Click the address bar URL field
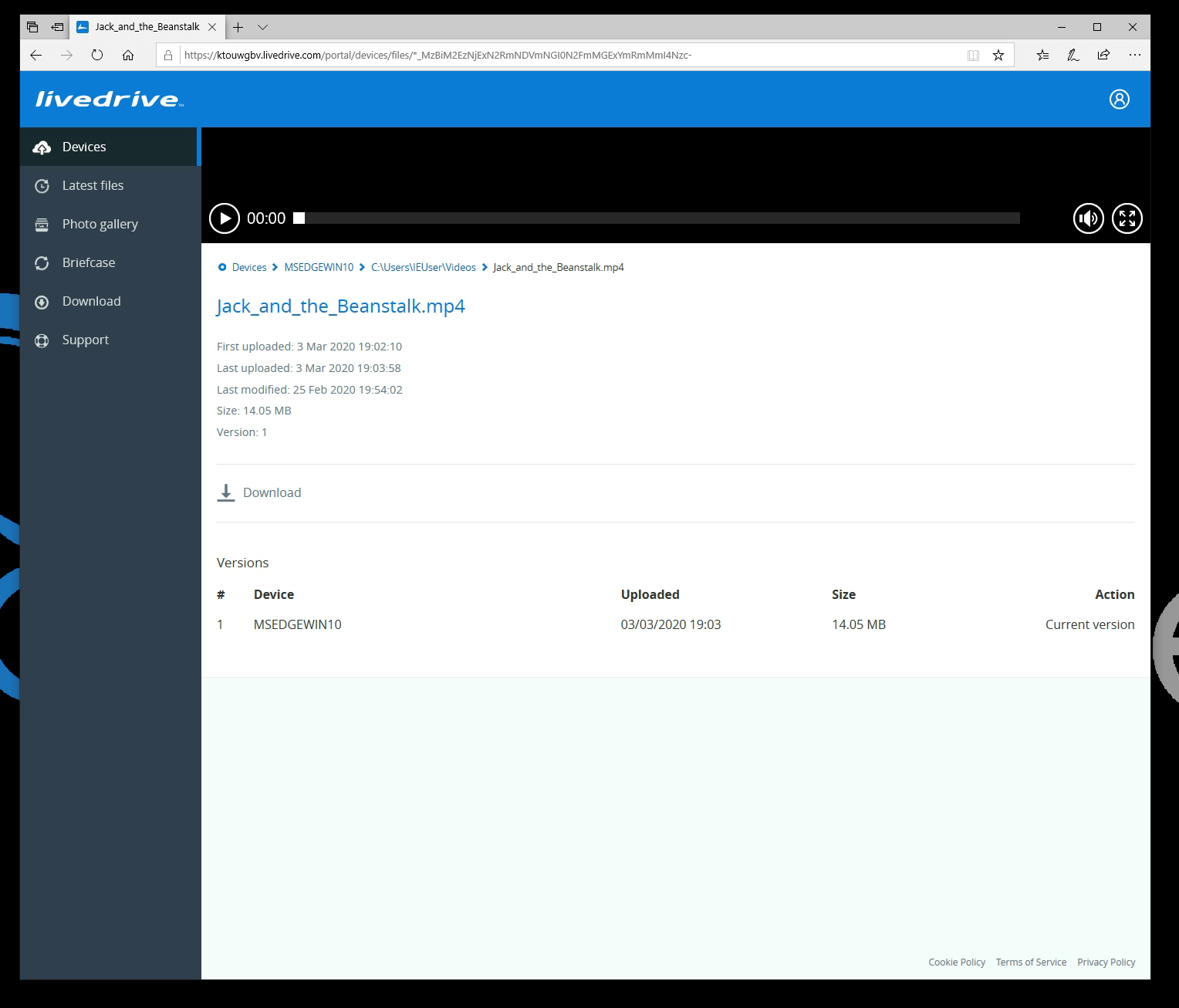This screenshot has width=1179, height=1008. 540,55
